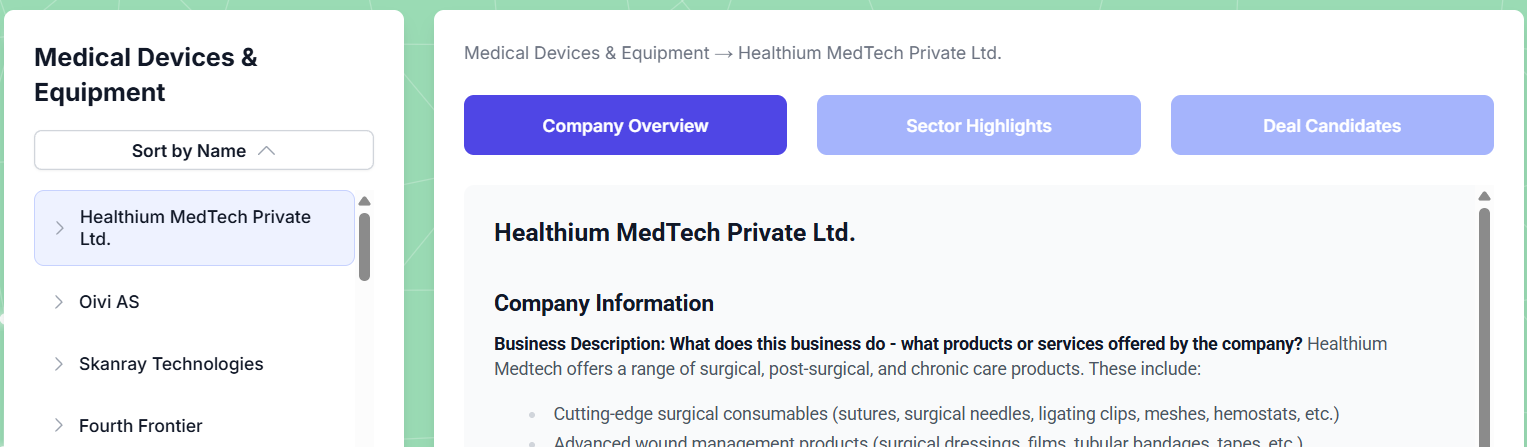Open the Deal Candidates tab
This screenshot has width=1527, height=447.
tap(1331, 126)
